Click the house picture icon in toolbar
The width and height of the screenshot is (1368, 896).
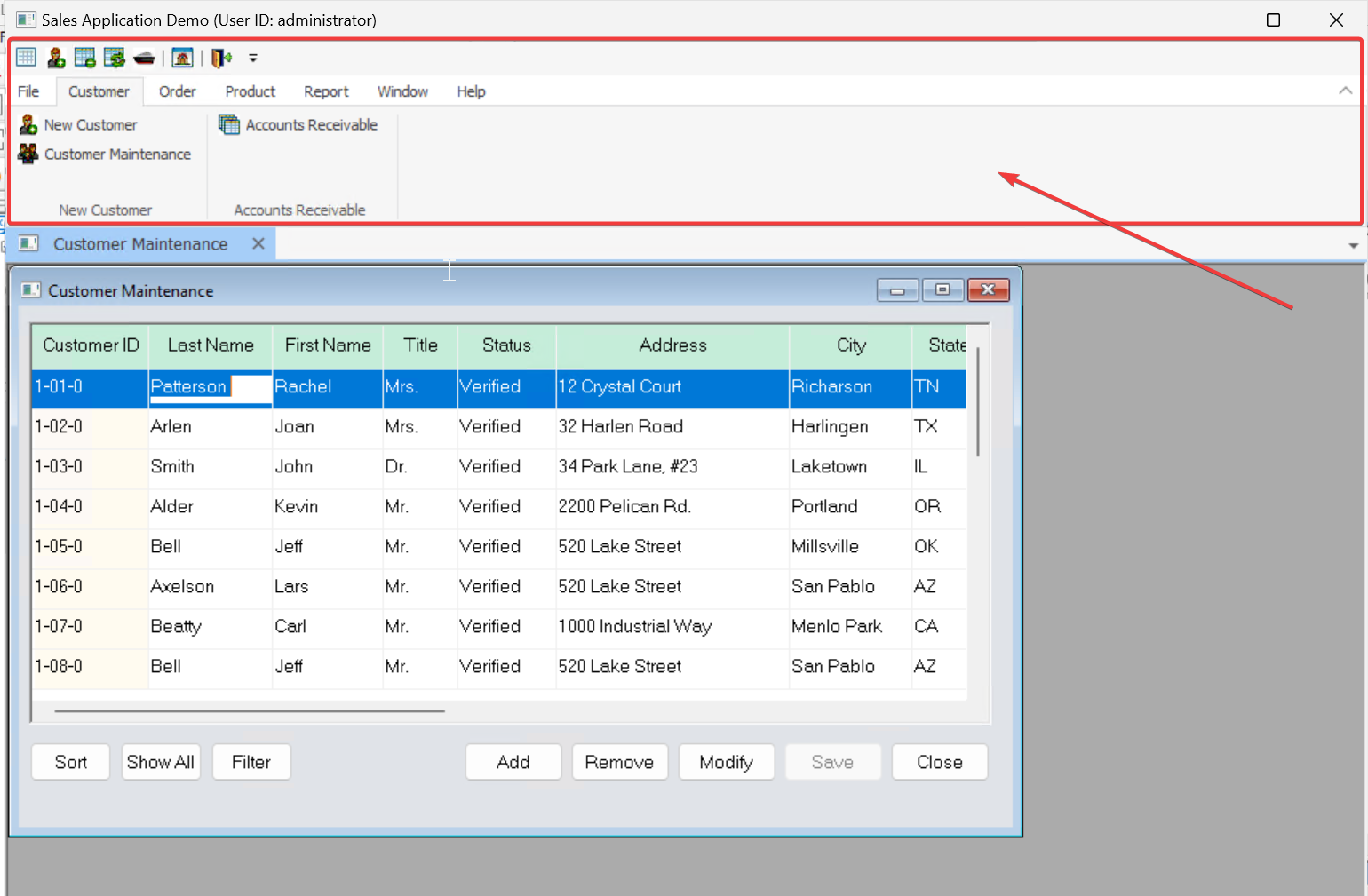click(182, 58)
